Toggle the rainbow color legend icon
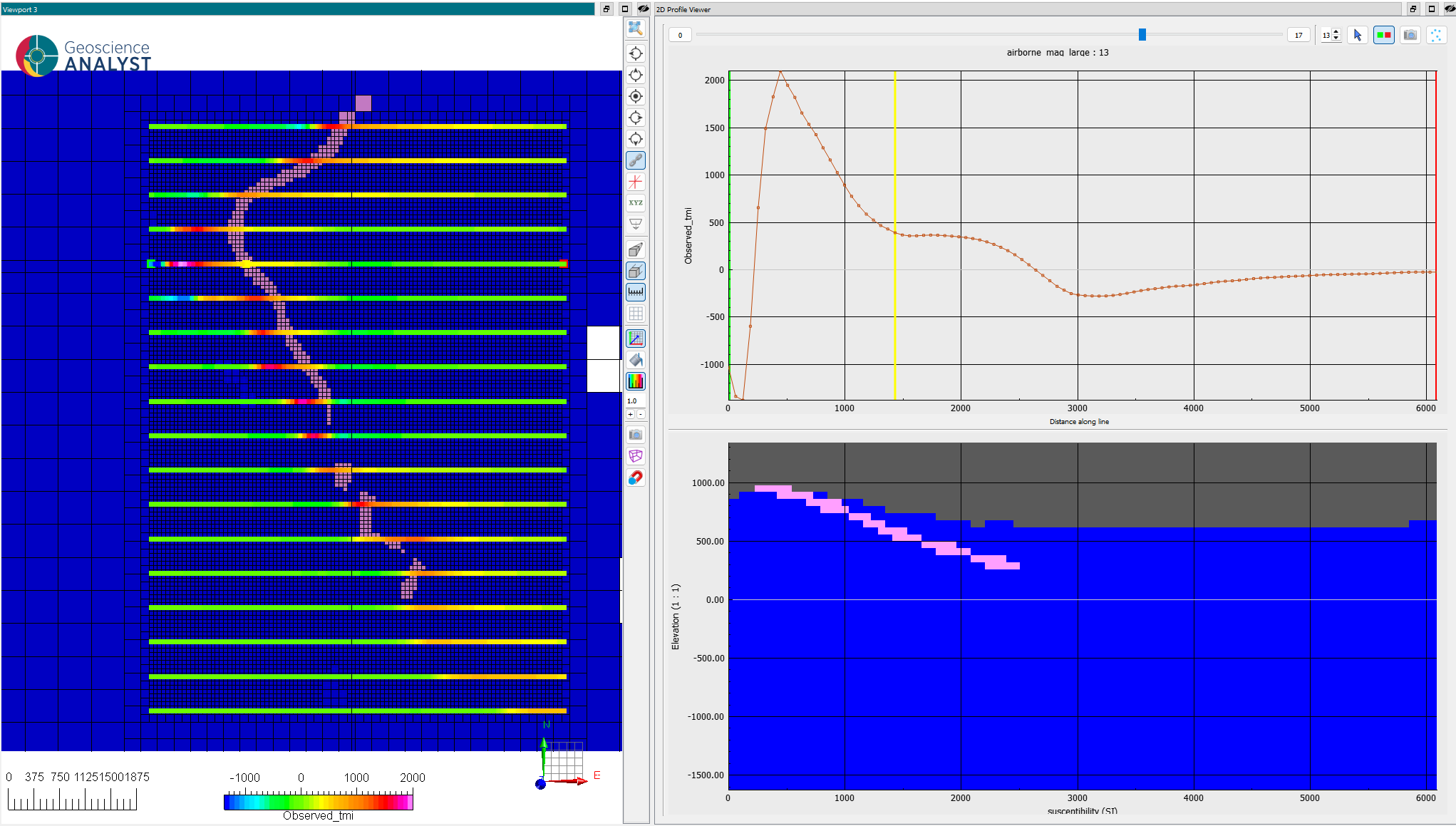Viewport: 1456px width, 826px height. [x=635, y=381]
